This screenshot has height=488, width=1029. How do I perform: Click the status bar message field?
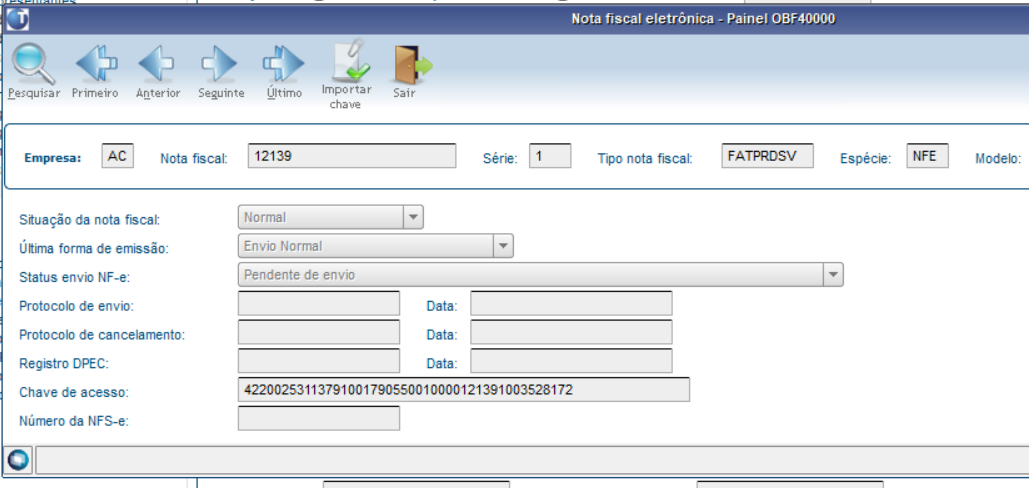pyautogui.click(x=532, y=460)
